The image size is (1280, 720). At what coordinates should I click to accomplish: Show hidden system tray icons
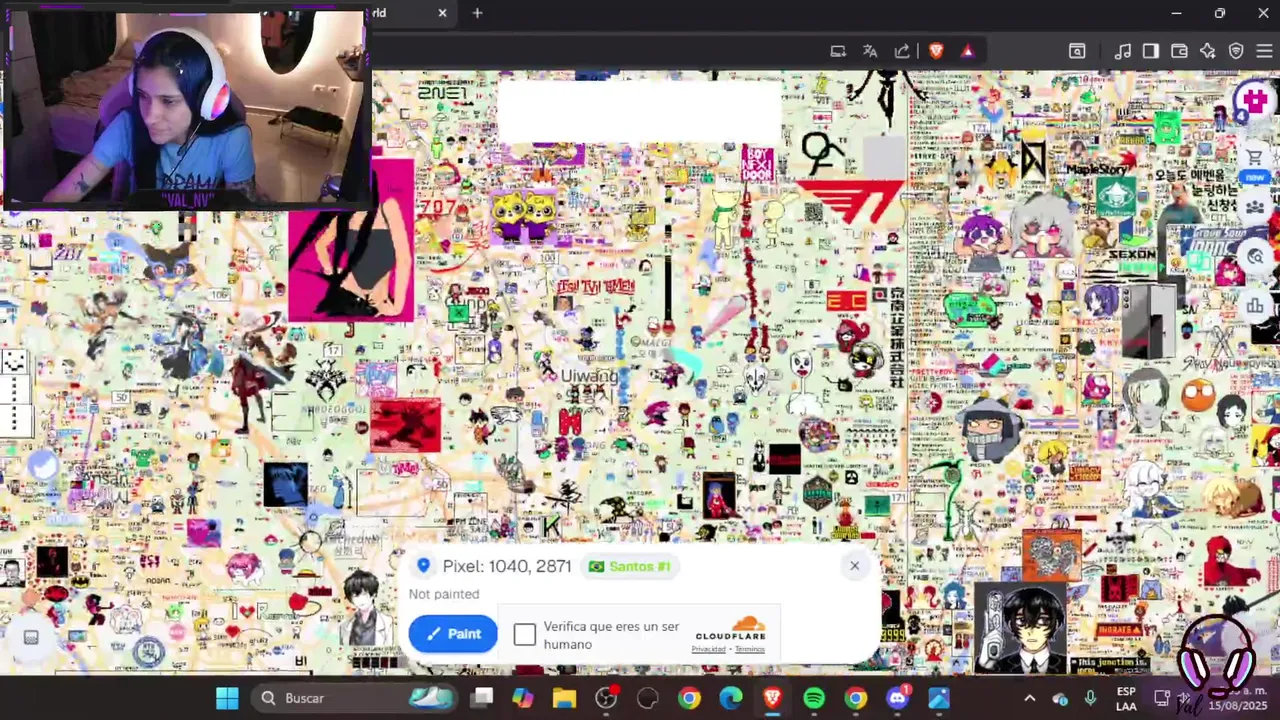coord(1030,698)
